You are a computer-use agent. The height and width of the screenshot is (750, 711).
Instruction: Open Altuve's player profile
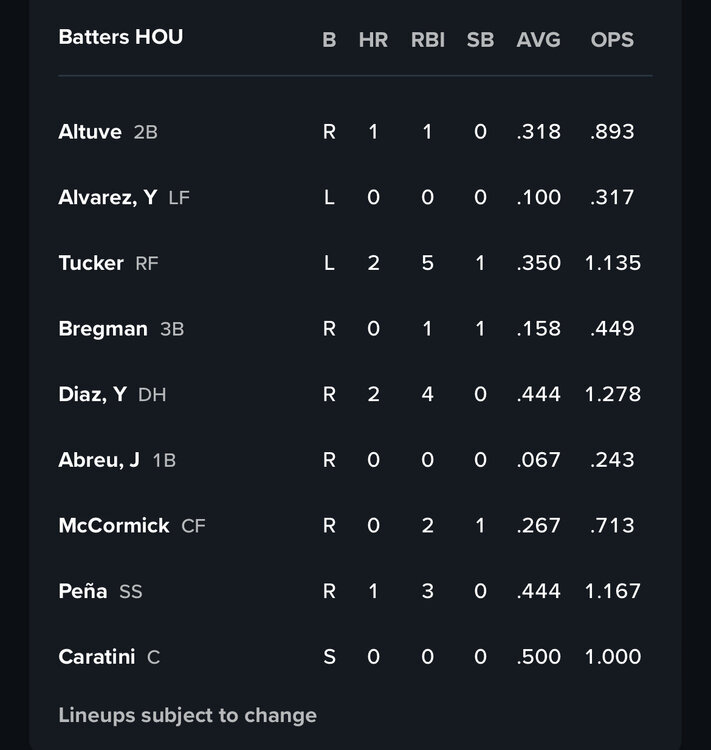(90, 132)
